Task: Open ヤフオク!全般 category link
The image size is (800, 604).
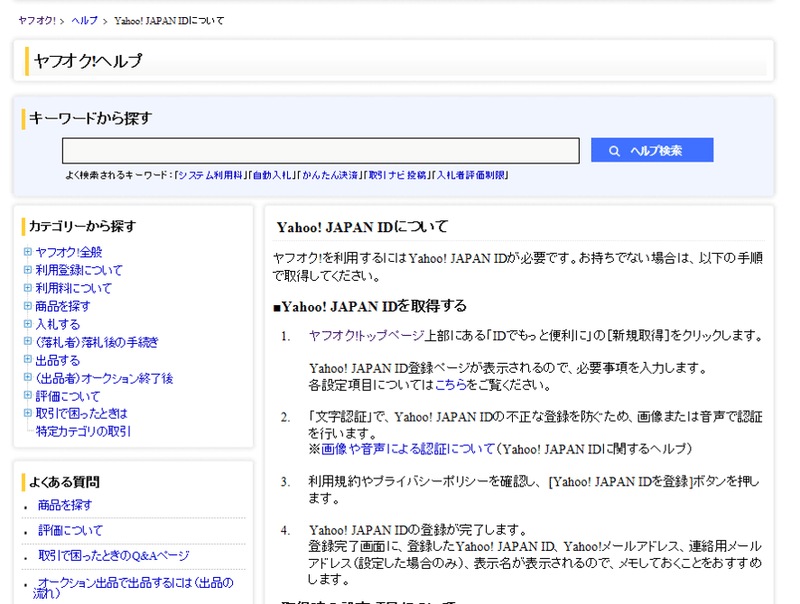Action: (69, 252)
